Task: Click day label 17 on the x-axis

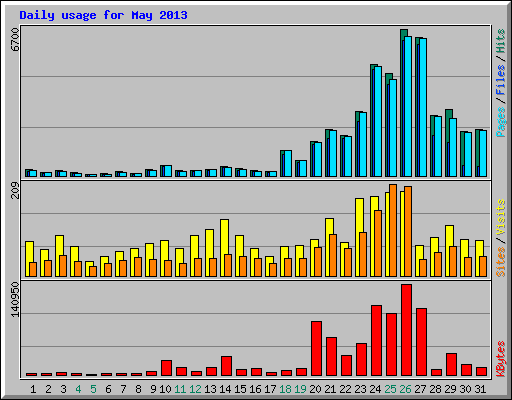Action: point(270,389)
